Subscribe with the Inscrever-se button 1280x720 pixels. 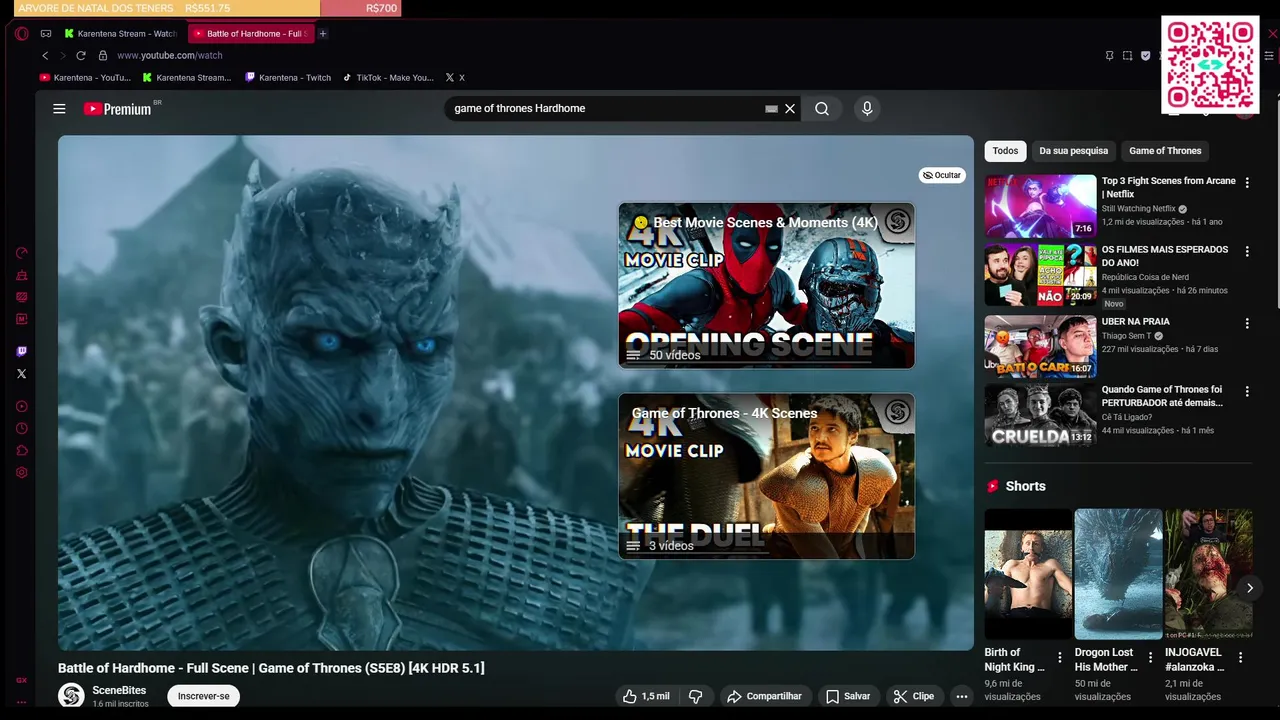203,696
